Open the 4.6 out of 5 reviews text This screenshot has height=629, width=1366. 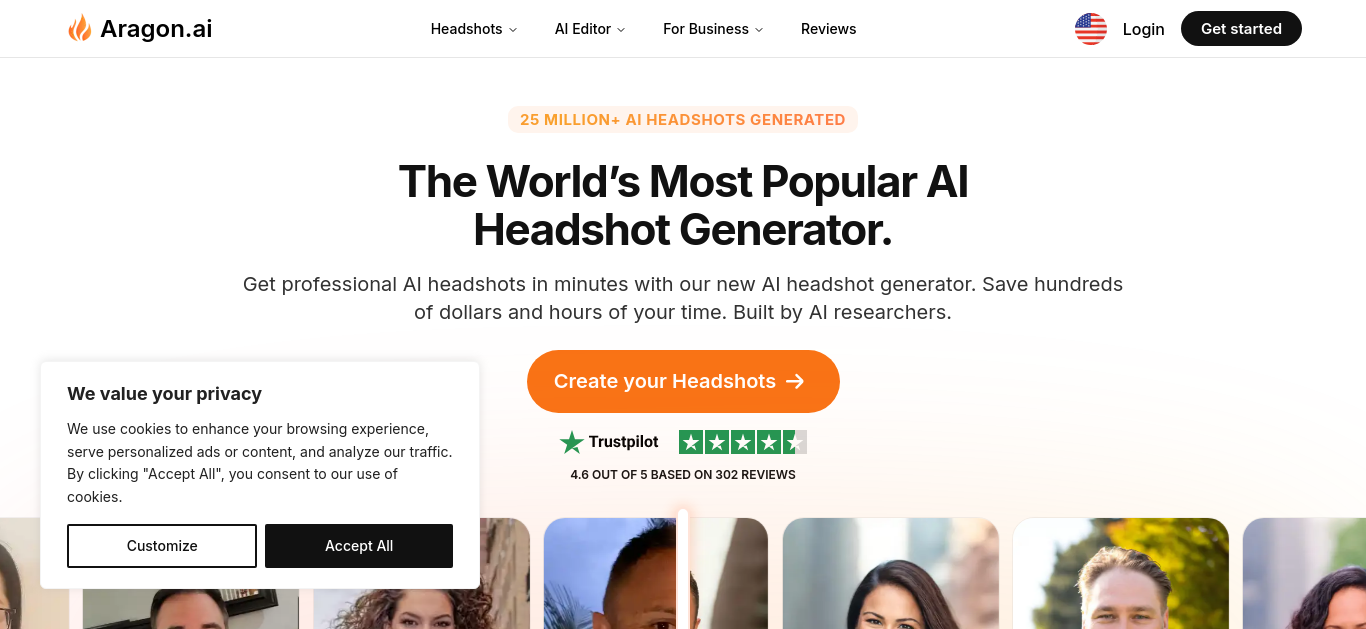[x=683, y=475]
